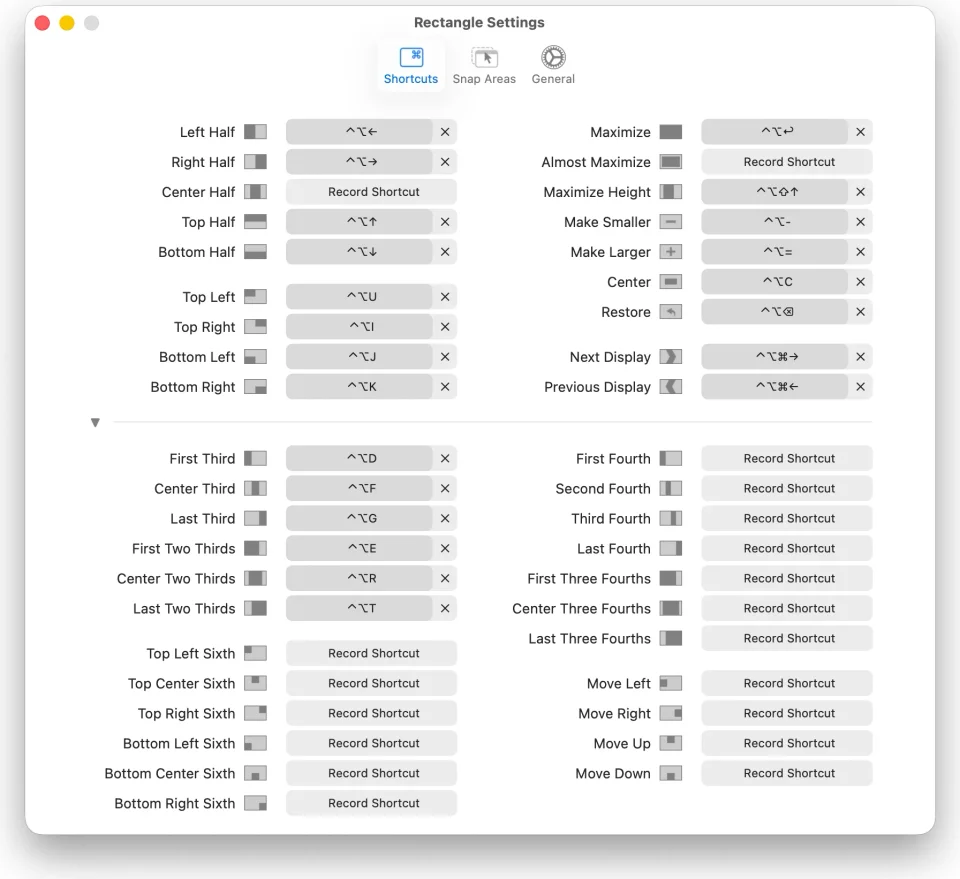The height and width of the screenshot is (879, 960).
Task: Record a shortcut for Move Up
Action: tap(787, 743)
